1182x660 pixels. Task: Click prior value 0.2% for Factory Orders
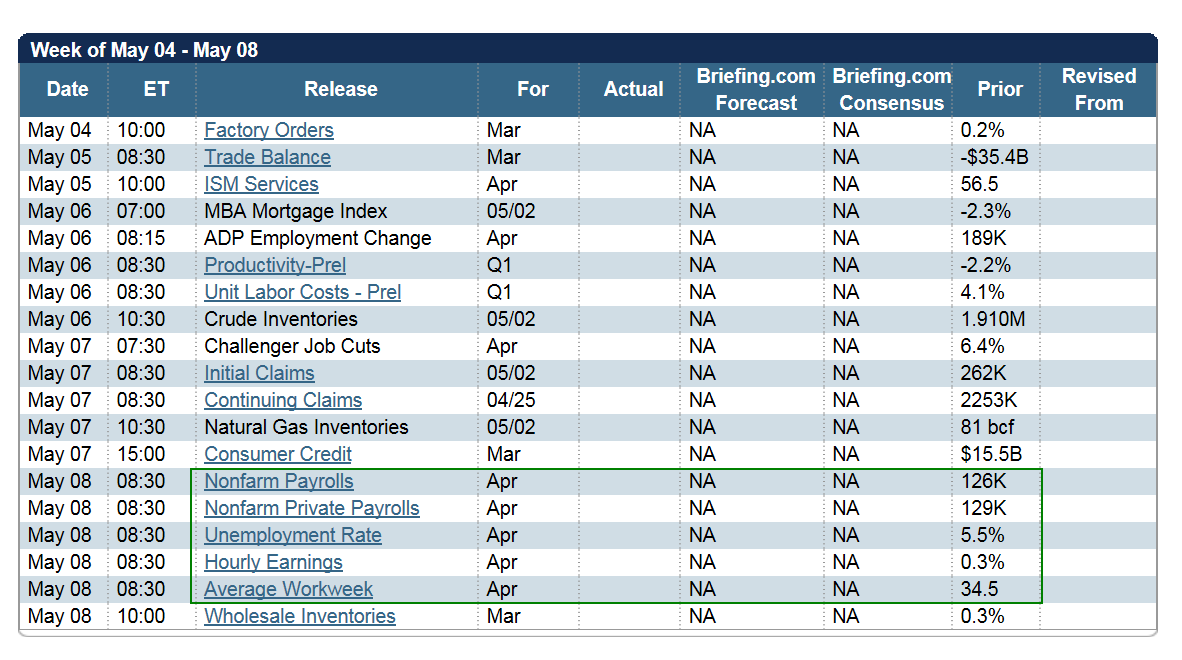coord(982,130)
